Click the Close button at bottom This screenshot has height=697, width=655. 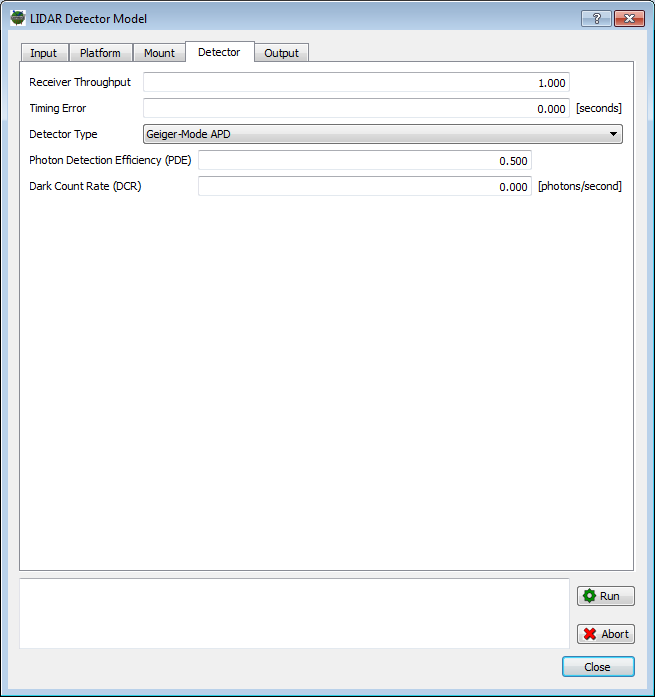point(597,667)
